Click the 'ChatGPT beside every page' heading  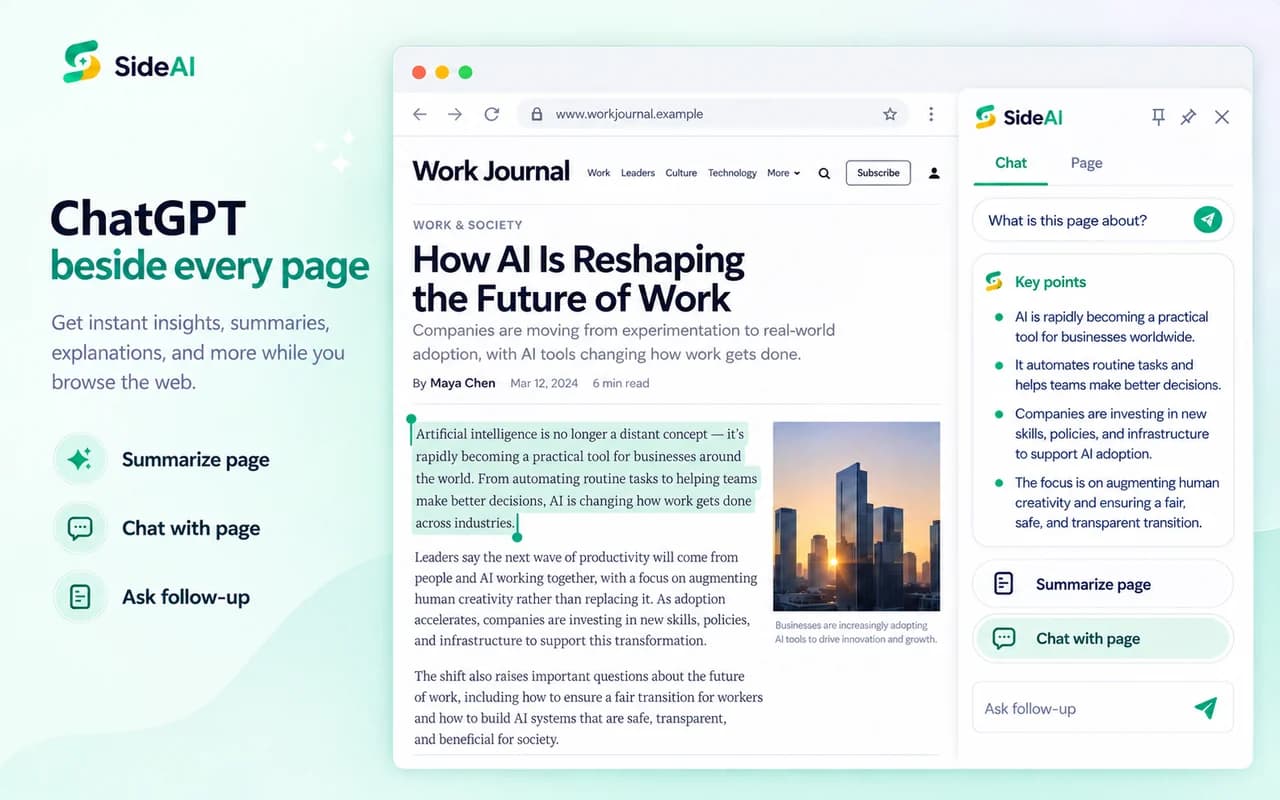[209, 242]
